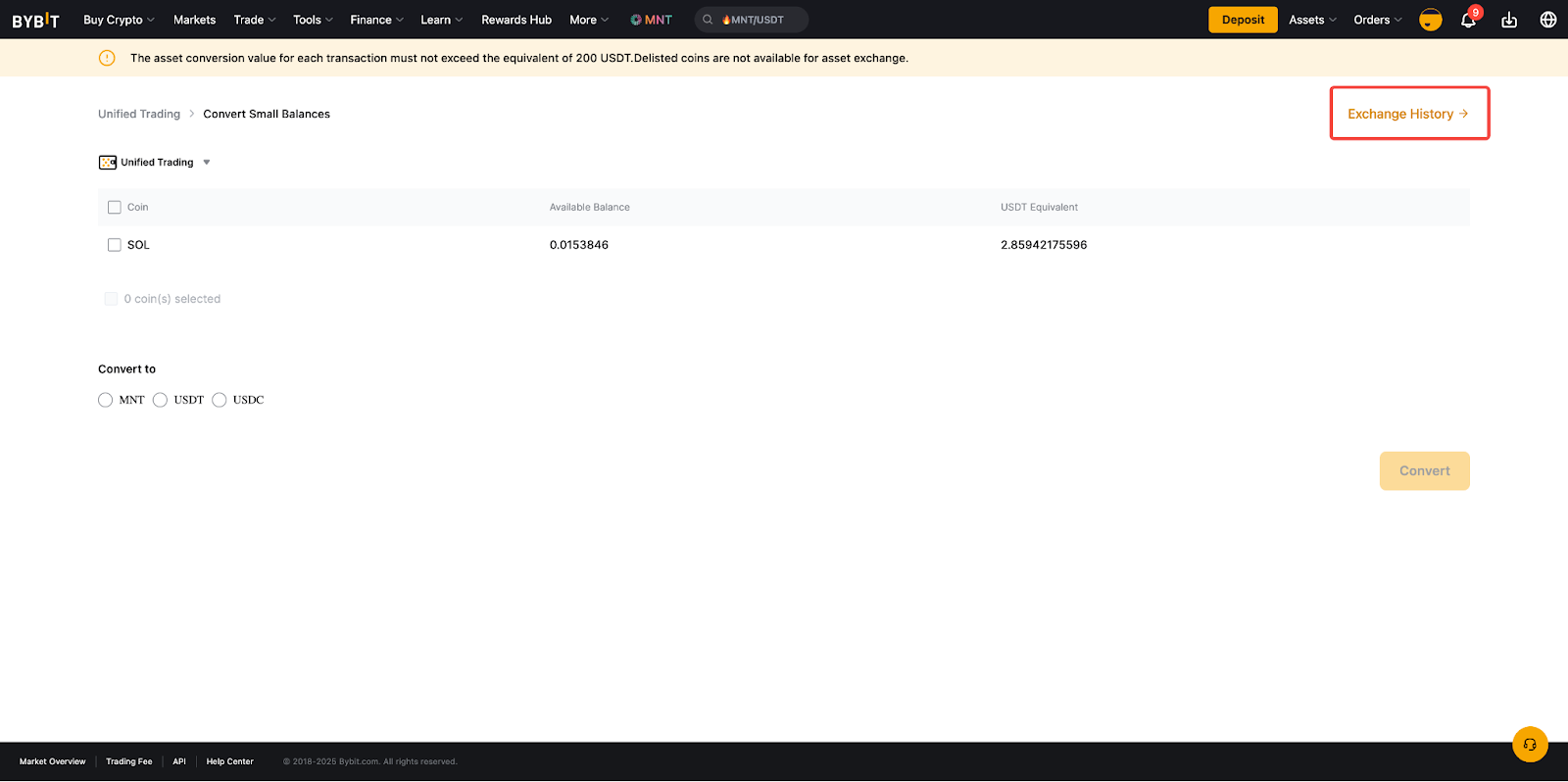This screenshot has width=1568, height=782.
Task: Check the SOL coin checkbox
Action: pyautogui.click(x=115, y=245)
